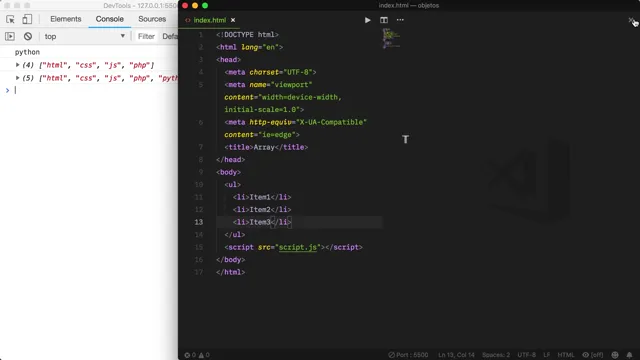The image size is (640, 360).
Task: Focus the console prompt input line
Action: 94,90
